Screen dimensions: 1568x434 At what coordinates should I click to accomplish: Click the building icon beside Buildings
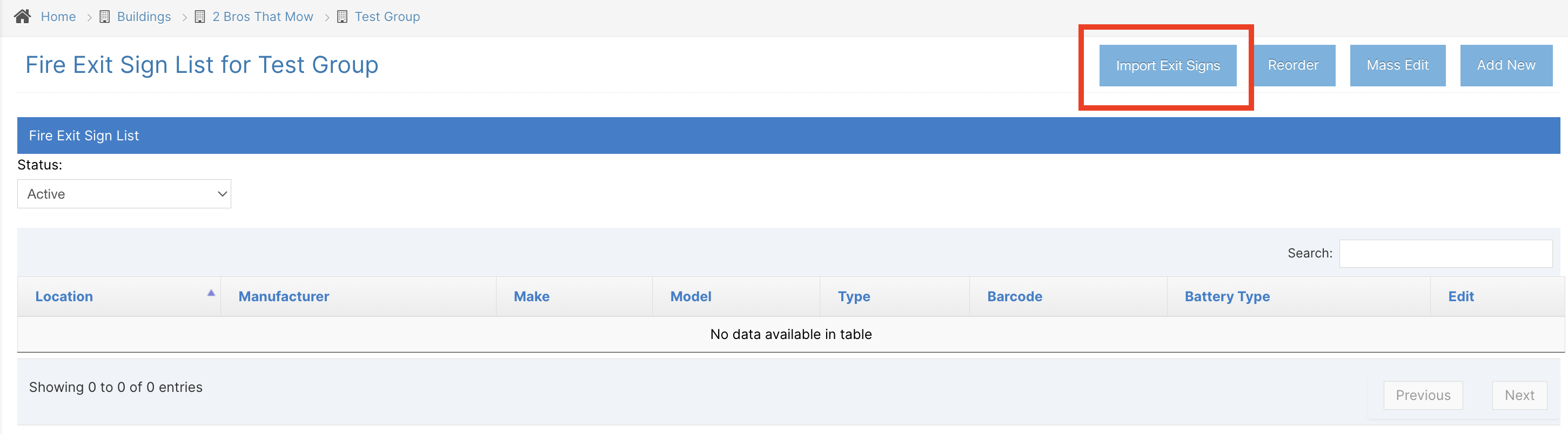pyautogui.click(x=105, y=16)
